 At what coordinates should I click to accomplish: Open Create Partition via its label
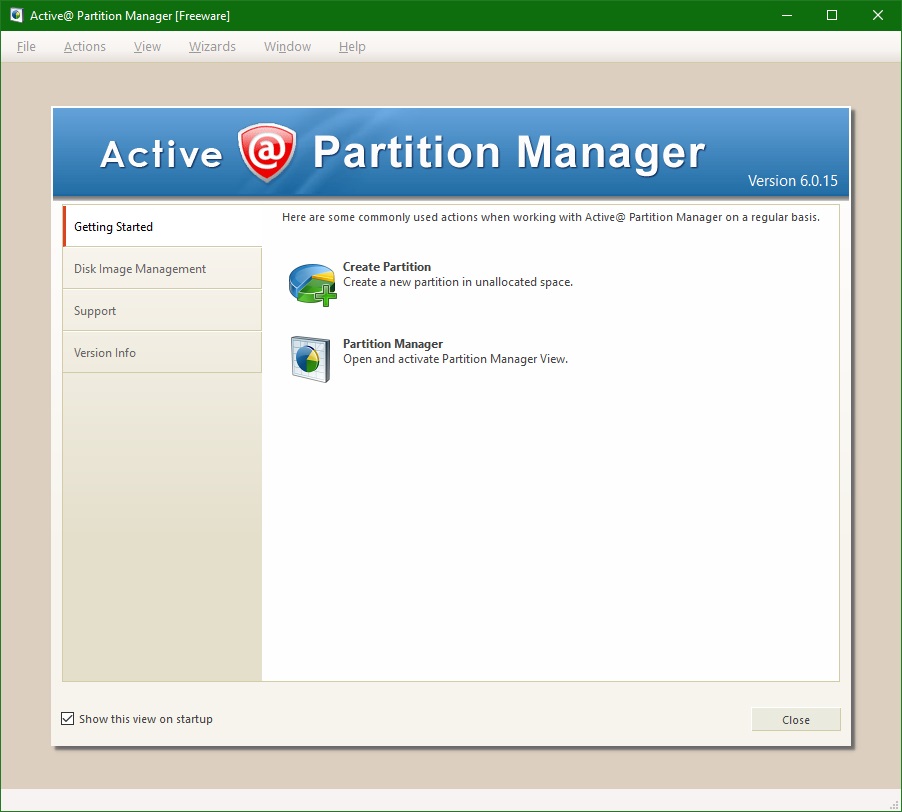pyautogui.click(x=387, y=267)
